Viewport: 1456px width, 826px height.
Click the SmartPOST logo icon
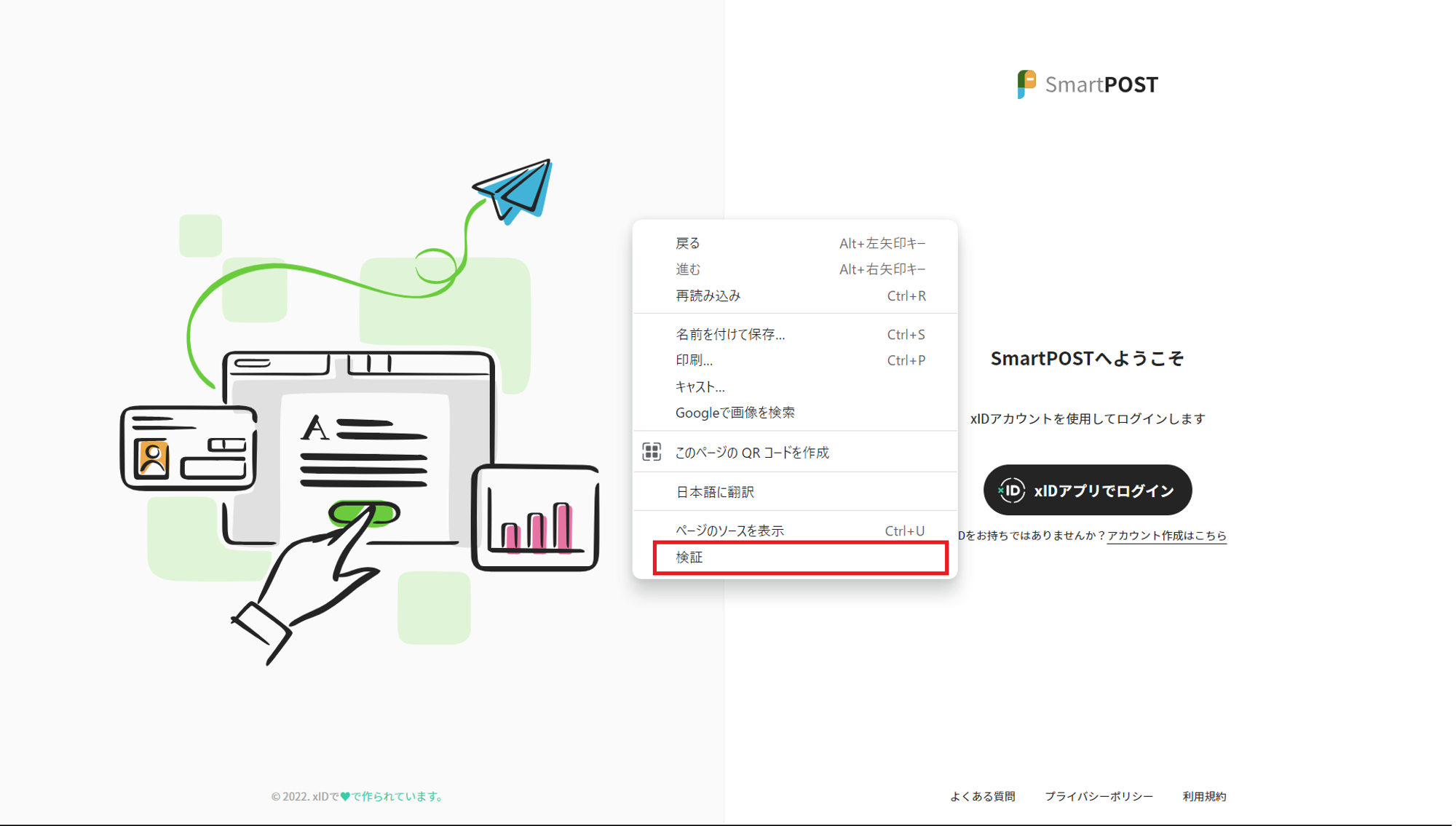[1026, 84]
